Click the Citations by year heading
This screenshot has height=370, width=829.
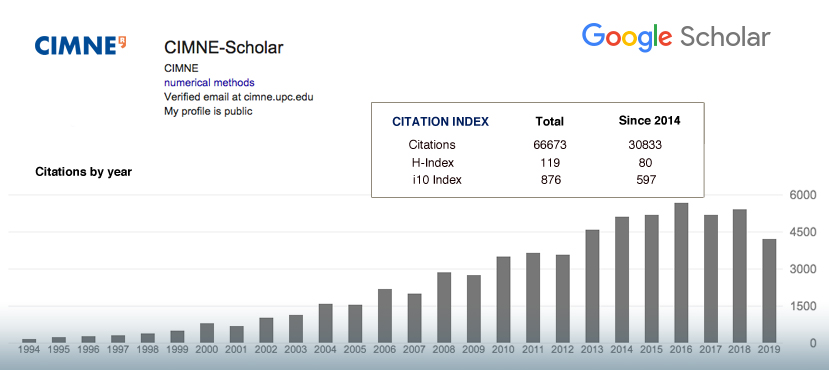84,172
